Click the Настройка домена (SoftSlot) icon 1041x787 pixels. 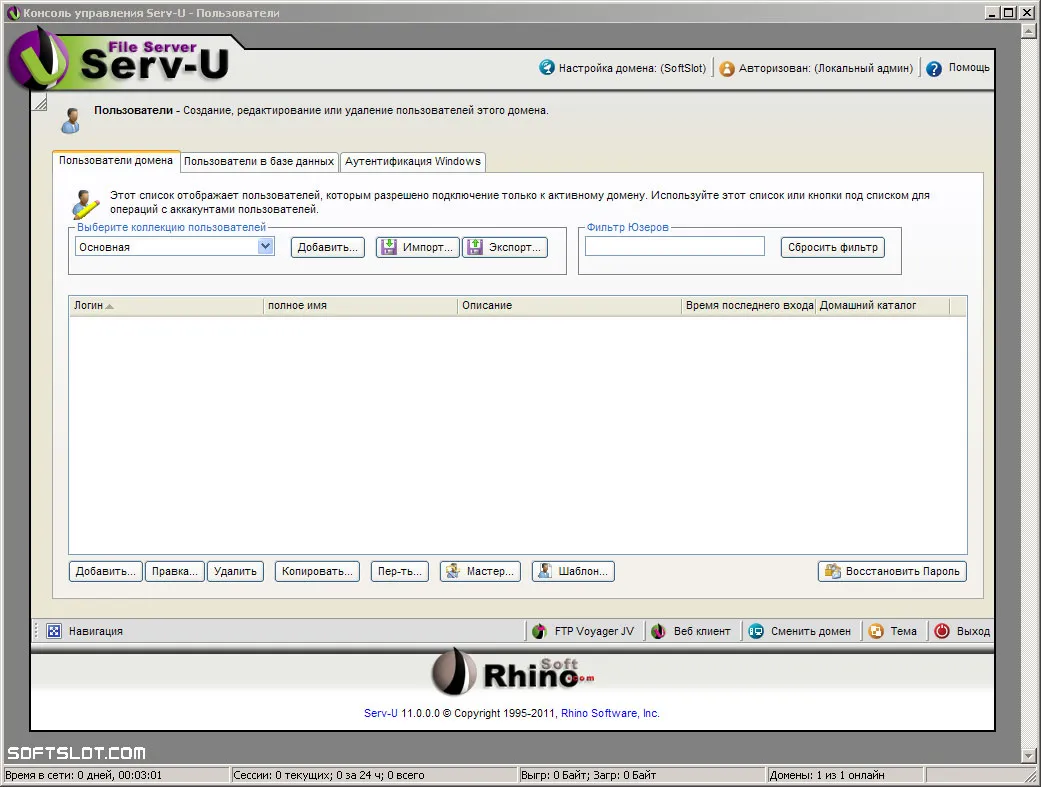click(x=546, y=67)
